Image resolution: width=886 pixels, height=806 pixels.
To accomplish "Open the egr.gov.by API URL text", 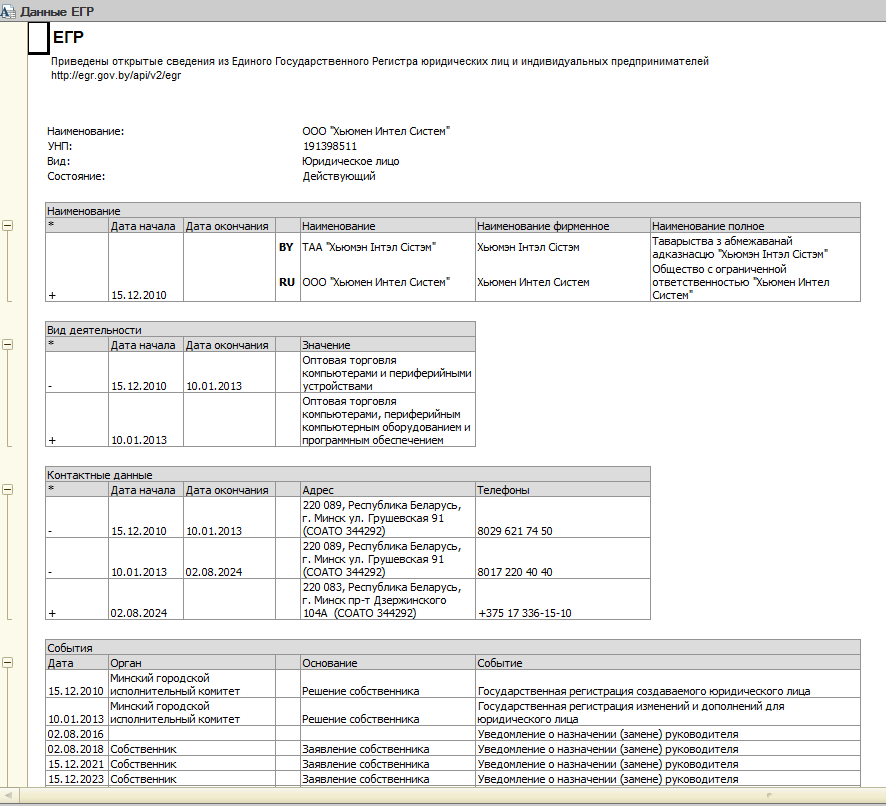I will pyautogui.click(x=116, y=75).
